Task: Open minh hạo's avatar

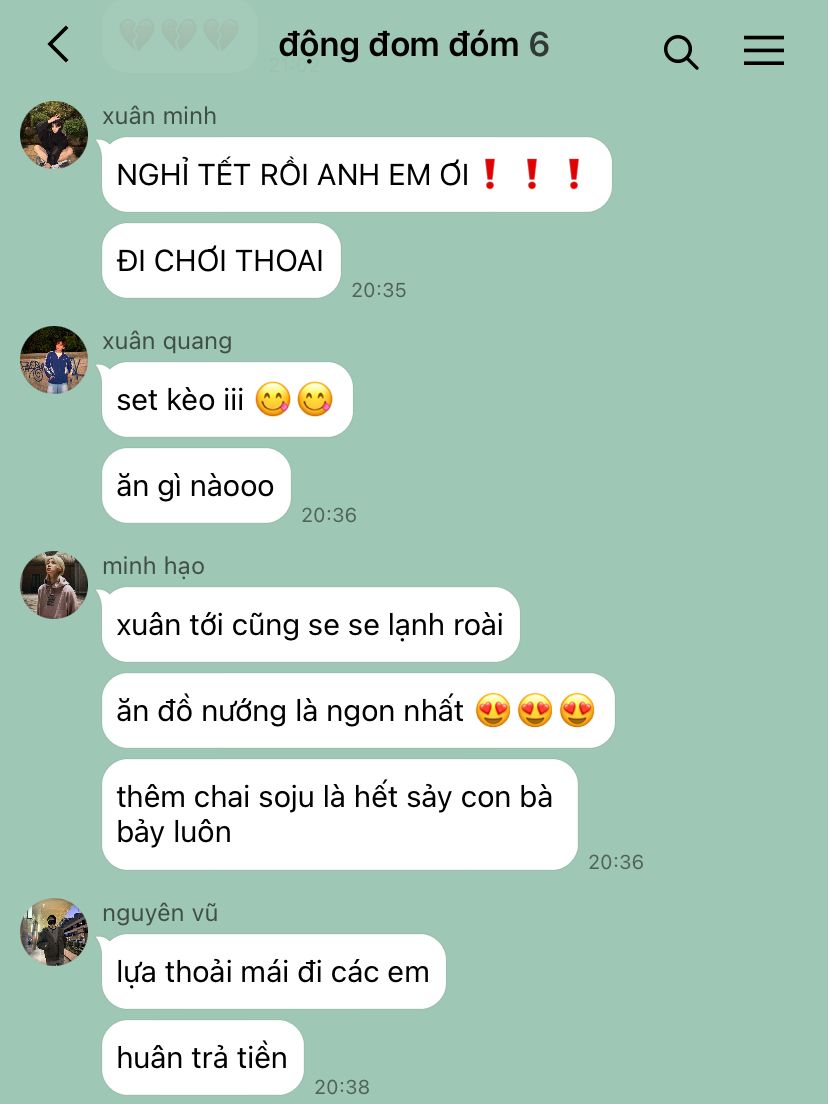Action: point(54,585)
